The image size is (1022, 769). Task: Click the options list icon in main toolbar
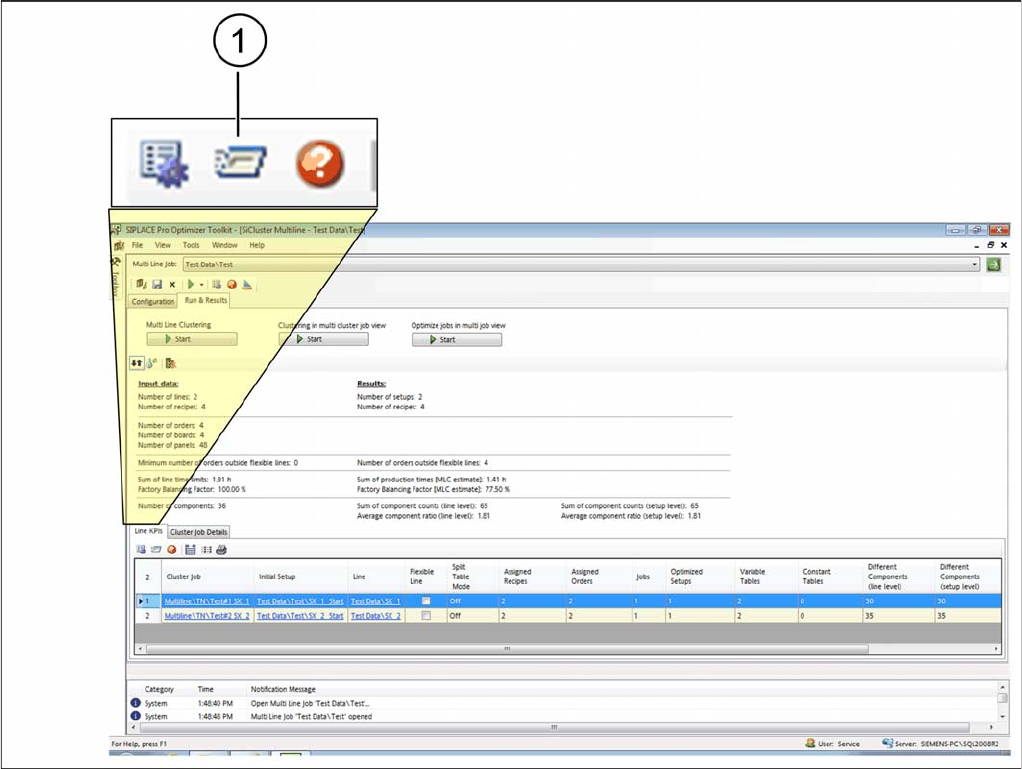216,284
